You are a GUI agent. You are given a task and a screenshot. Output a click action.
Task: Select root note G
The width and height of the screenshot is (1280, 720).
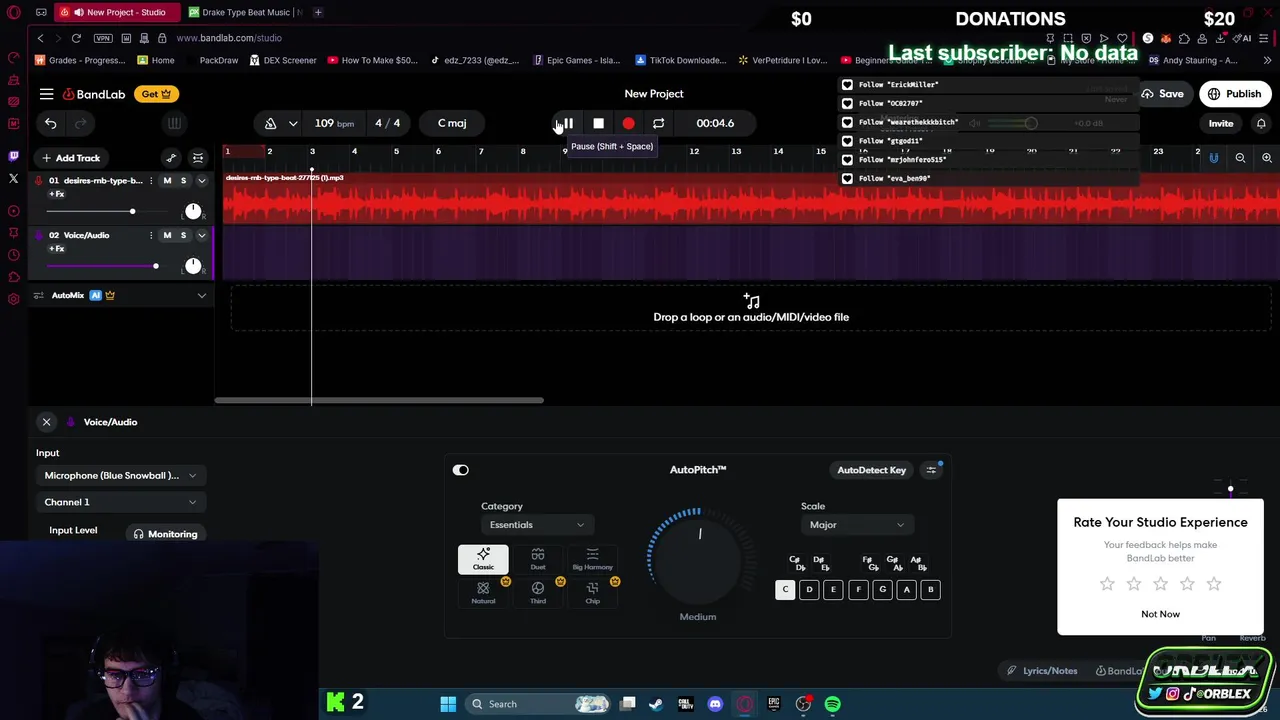(x=882, y=590)
